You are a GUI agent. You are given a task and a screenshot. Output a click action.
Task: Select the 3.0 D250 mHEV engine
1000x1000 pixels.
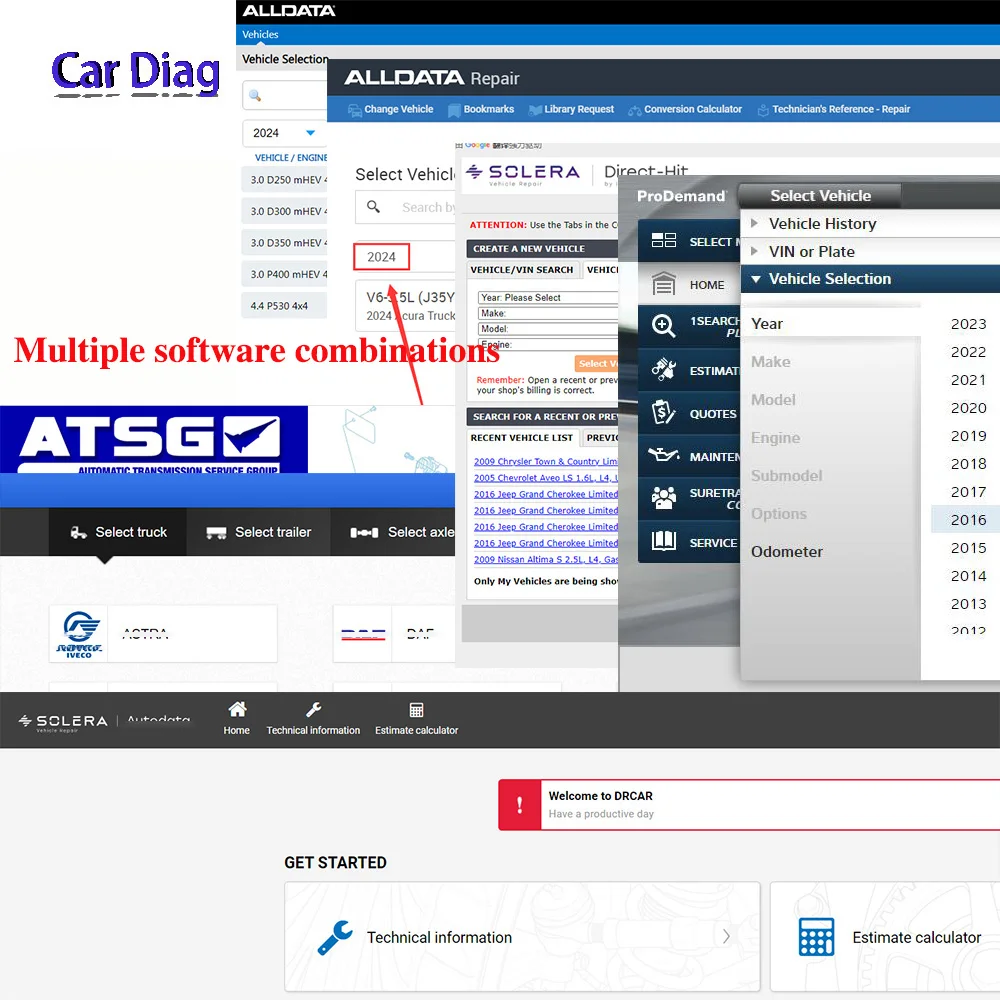(284, 180)
